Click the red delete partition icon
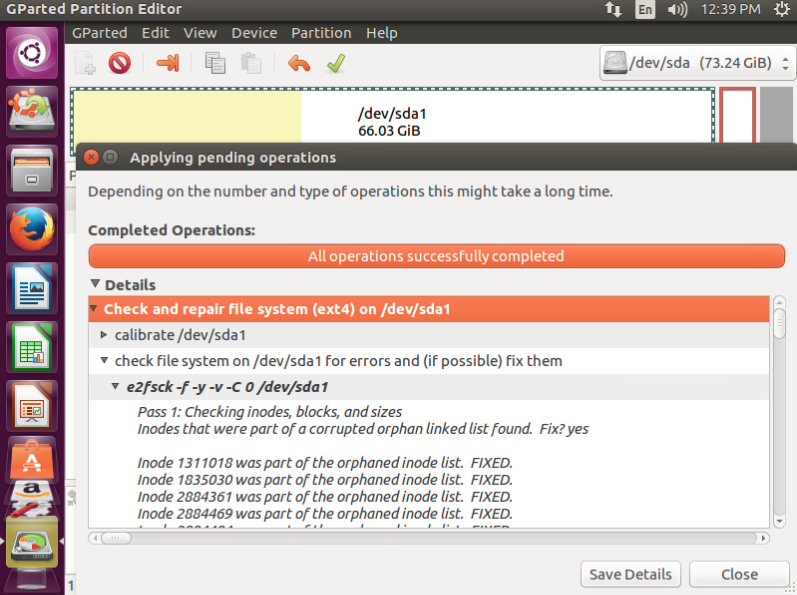Image resolution: width=797 pixels, height=595 pixels. tap(119, 64)
